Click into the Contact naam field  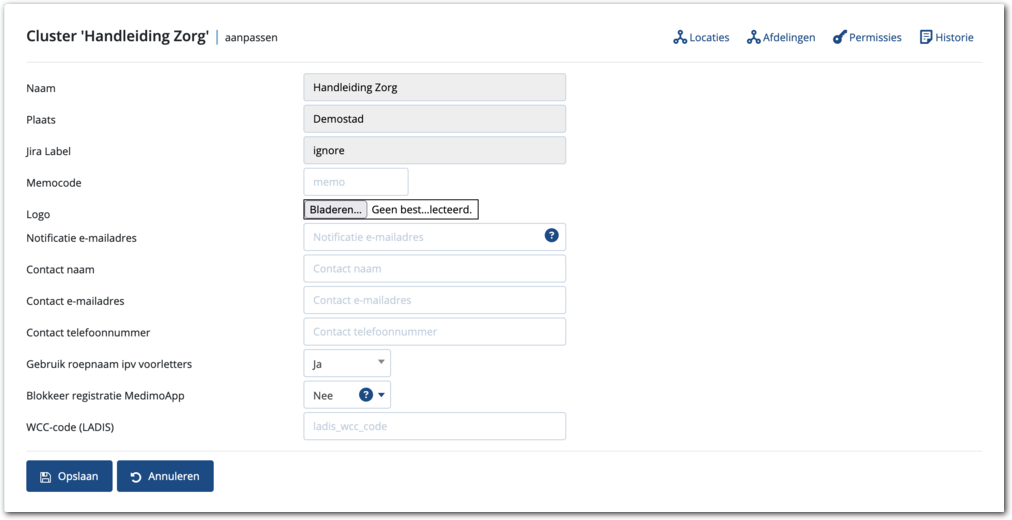click(434, 269)
